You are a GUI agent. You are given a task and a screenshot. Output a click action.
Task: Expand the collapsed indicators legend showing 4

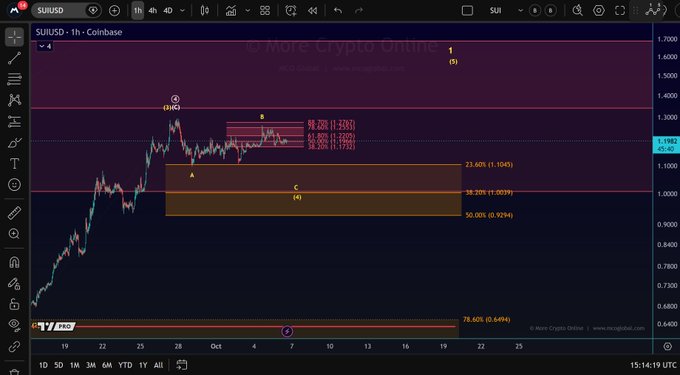click(x=45, y=46)
